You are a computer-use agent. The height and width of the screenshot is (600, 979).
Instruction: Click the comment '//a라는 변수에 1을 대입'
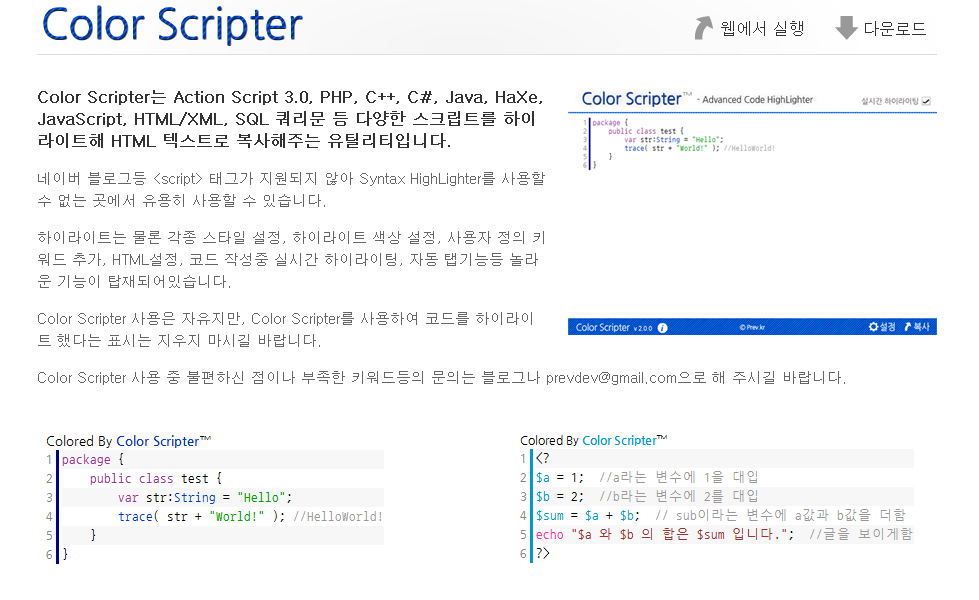point(679,477)
